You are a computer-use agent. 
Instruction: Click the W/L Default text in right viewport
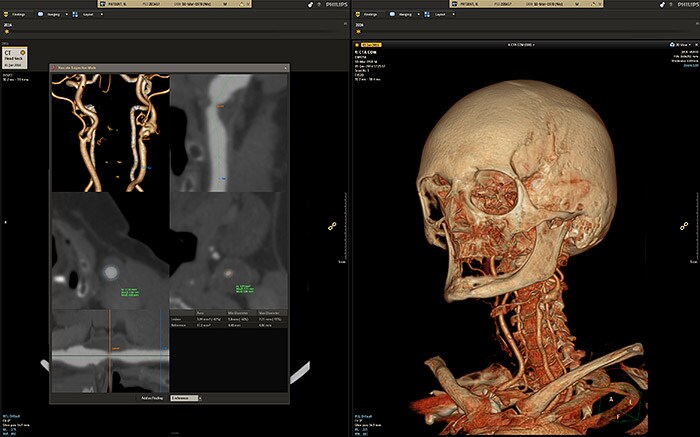(362, 416)
